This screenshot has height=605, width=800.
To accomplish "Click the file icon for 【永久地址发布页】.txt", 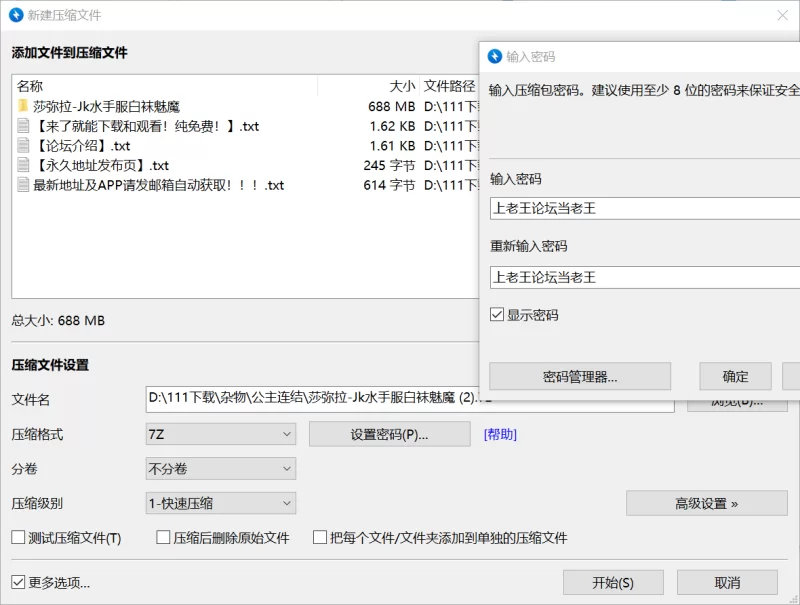I will pyautogui.click(x=24, y=165).
